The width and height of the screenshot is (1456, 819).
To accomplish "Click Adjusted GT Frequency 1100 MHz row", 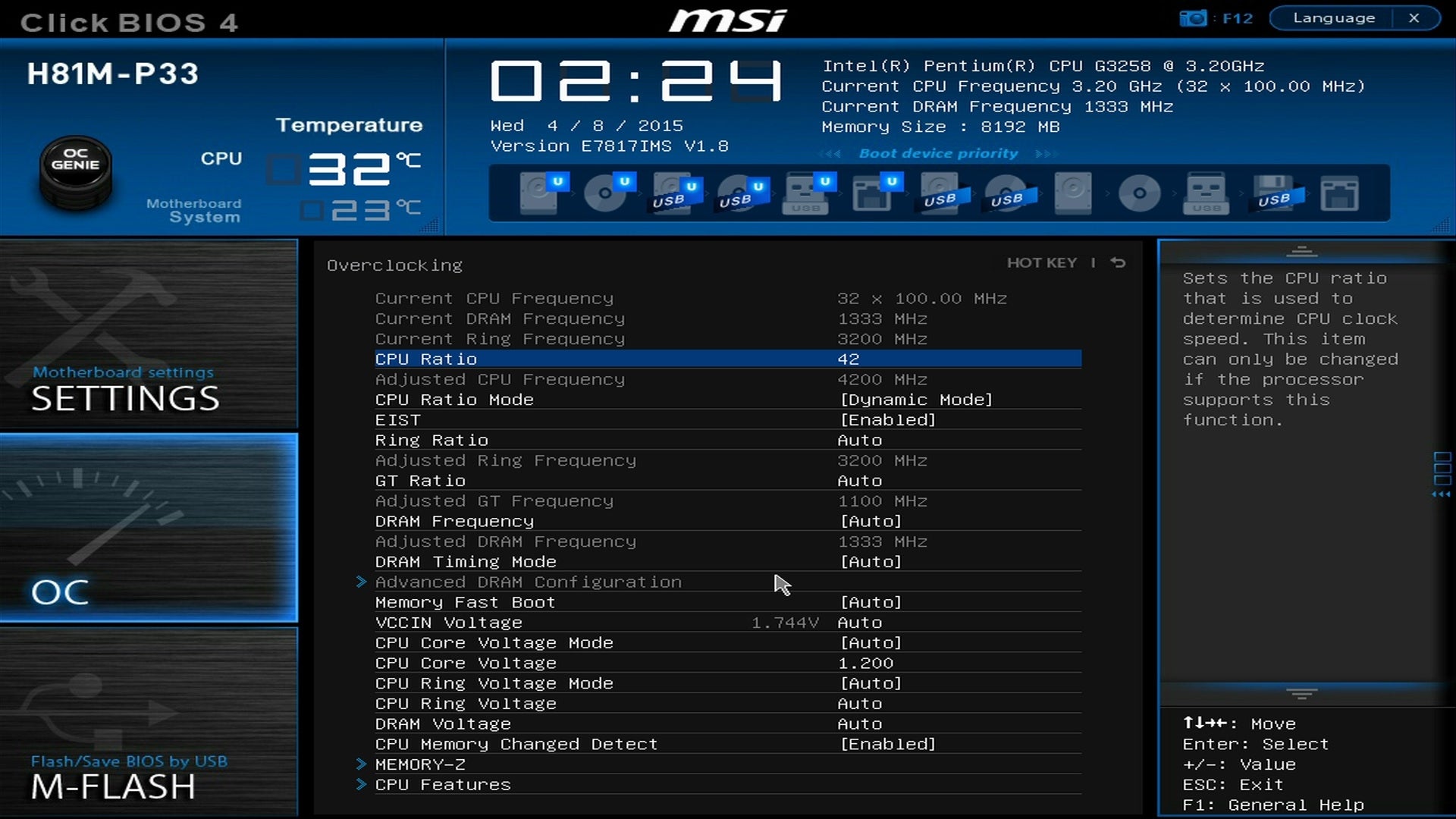I will click(728, 501).
